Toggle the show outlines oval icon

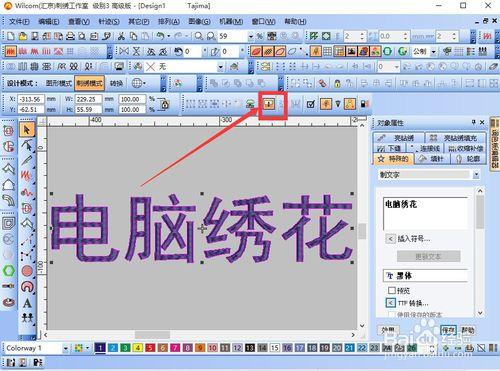280,51
